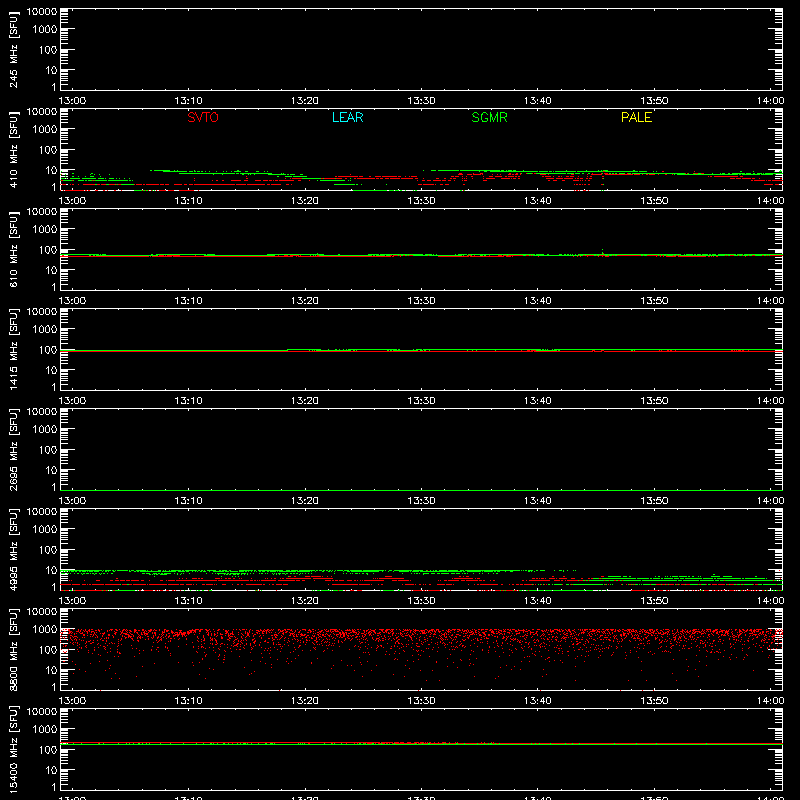This screenshot has width=800, height=800.
Task: Click 14:00 tick under the 245 MHz panel
Action: coord(770,101)
